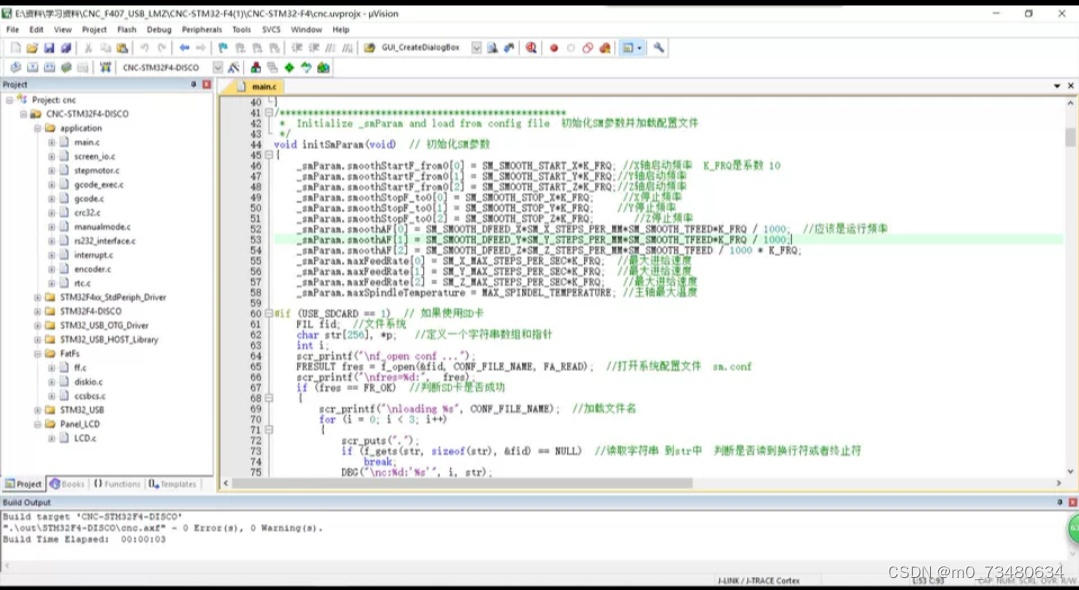
Task: Click the Undo toolbar icon
Action: click(145, 48)
